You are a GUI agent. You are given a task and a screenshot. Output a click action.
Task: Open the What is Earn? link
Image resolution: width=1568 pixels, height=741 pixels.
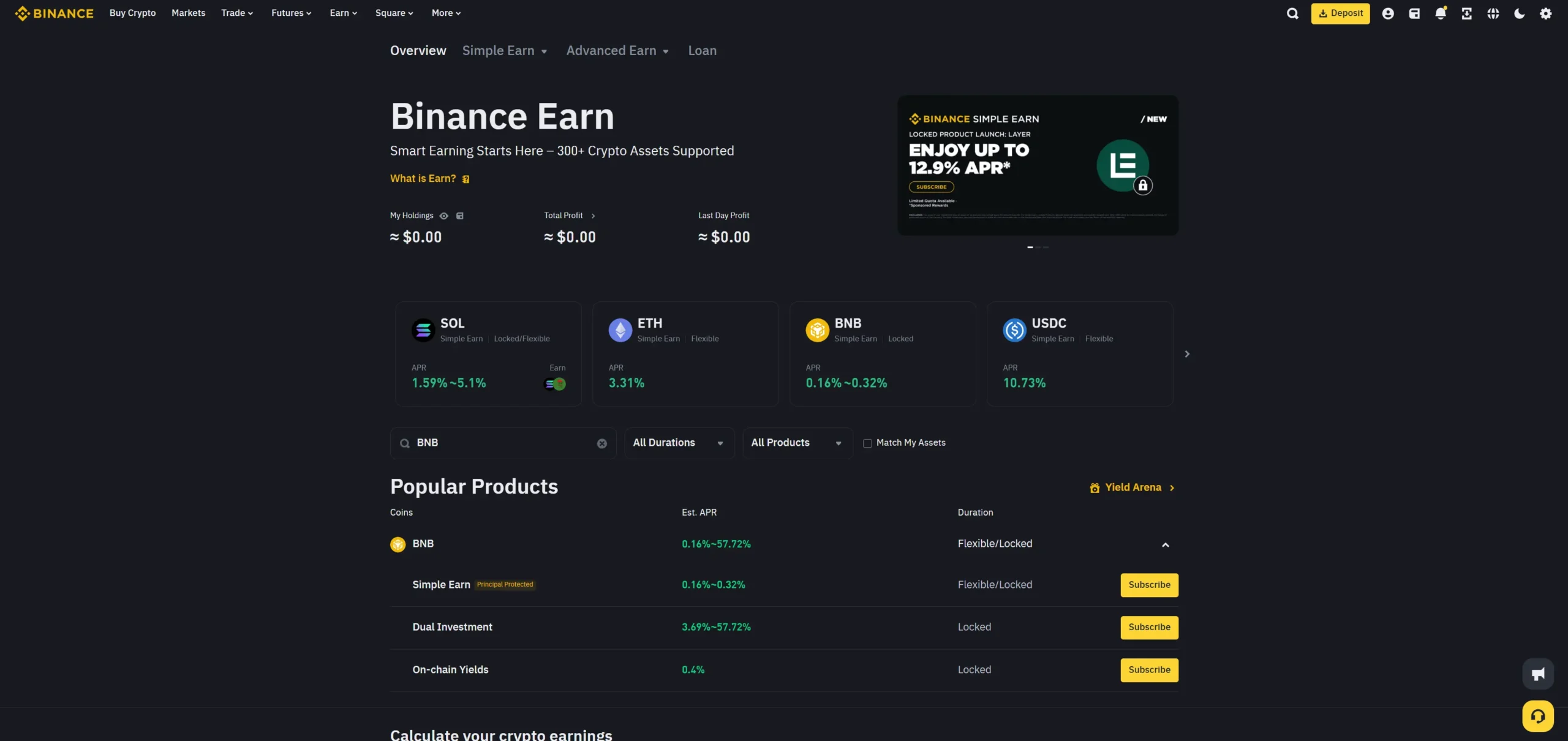(423, 178)
